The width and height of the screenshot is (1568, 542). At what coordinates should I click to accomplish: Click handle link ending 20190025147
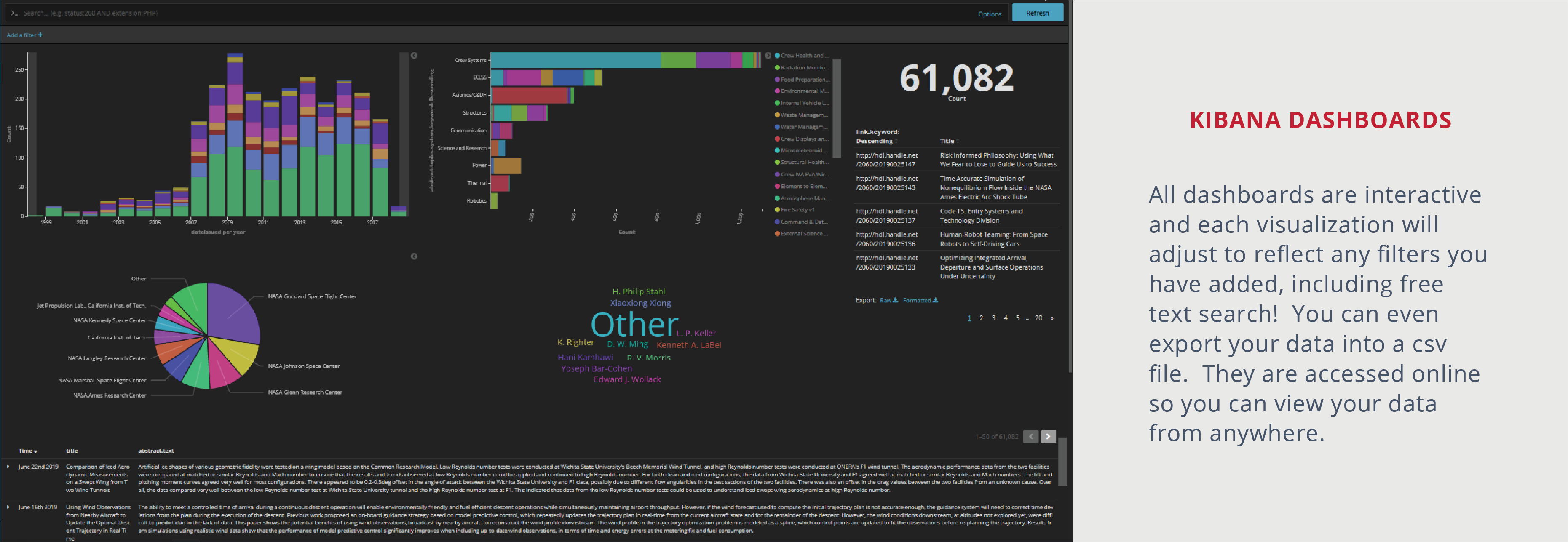(x=886, y=160)
